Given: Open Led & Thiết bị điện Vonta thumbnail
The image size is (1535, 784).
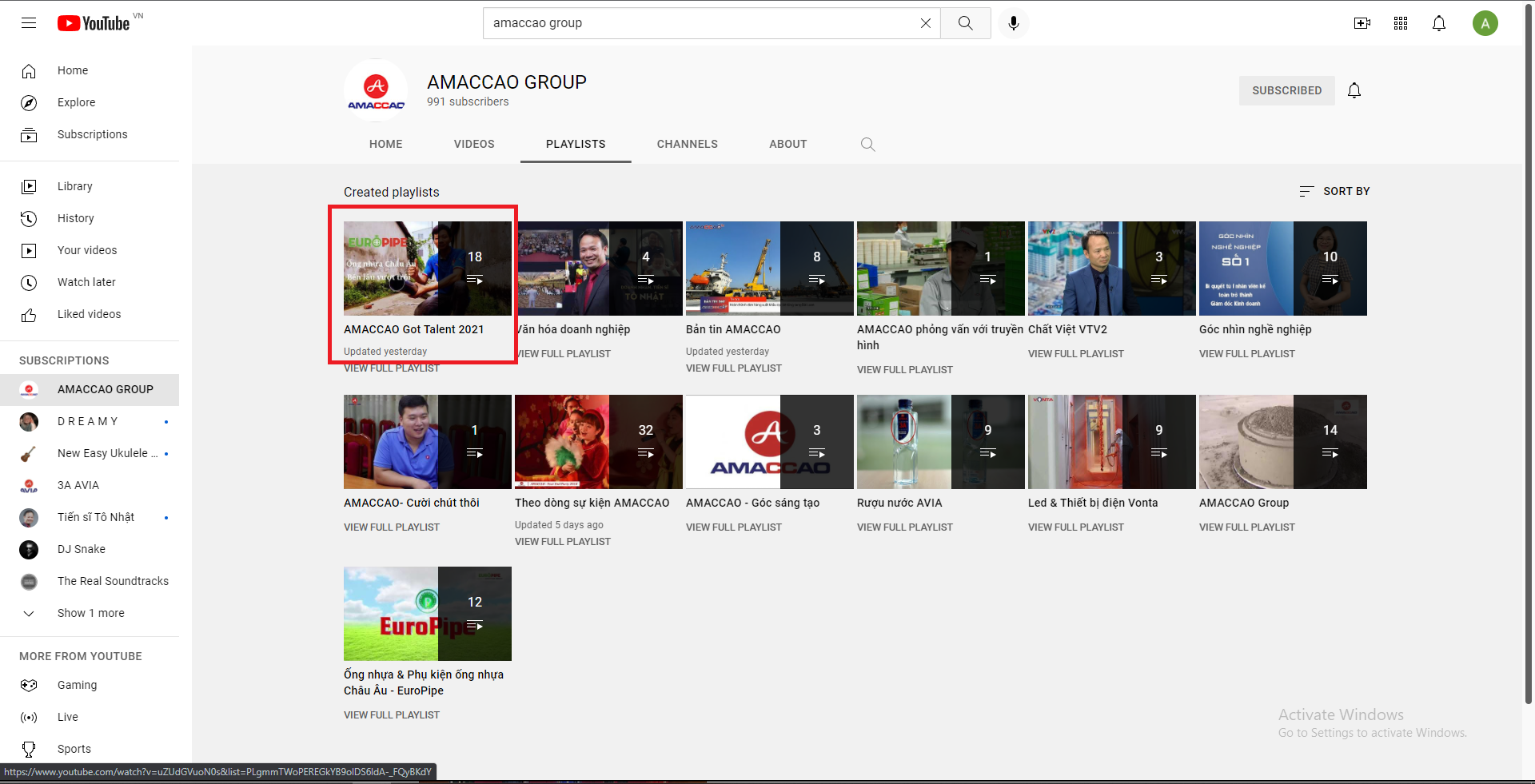Looking at the screenshot, I should [x=1112, y=442].
